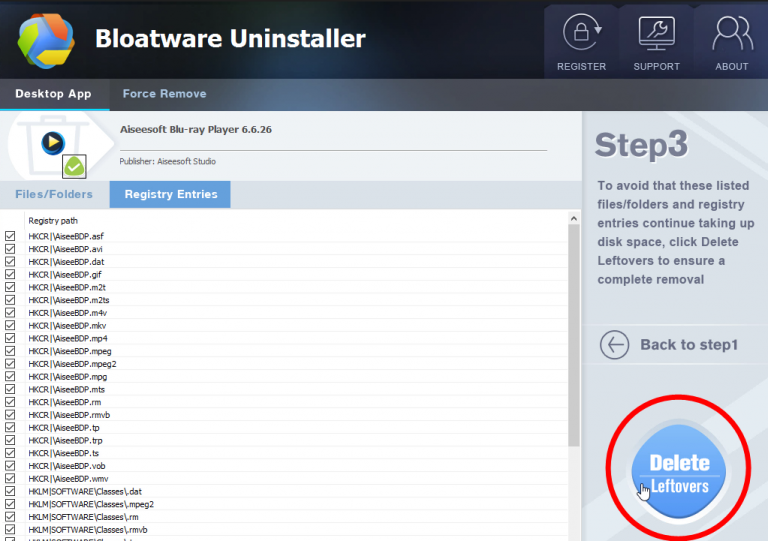The image size is (768, 541).
Task: Toggle checkbox for AiseeBDP.m2t
Action: [10, 287]
